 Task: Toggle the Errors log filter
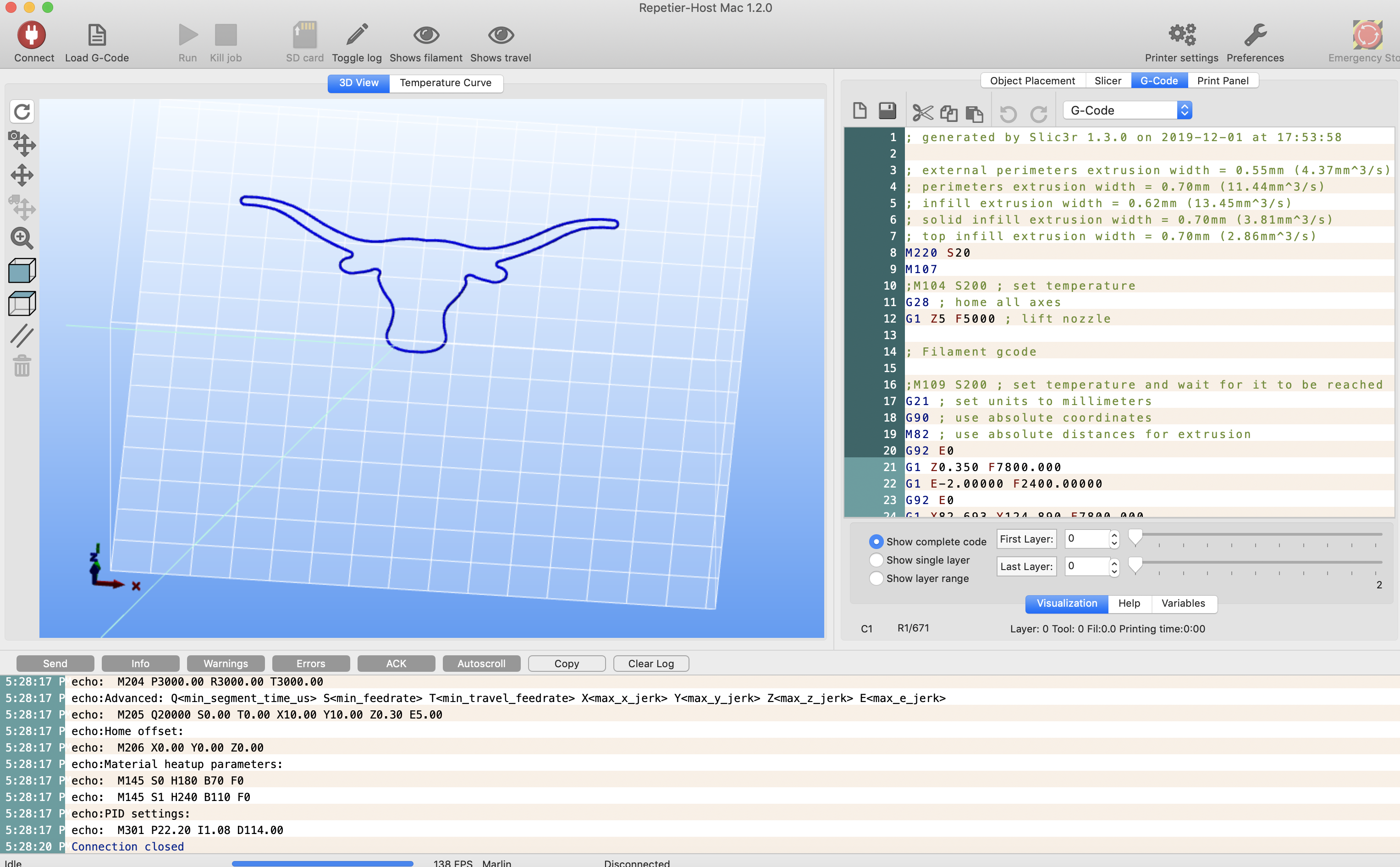pyautogui.click(x=311, y=664)
